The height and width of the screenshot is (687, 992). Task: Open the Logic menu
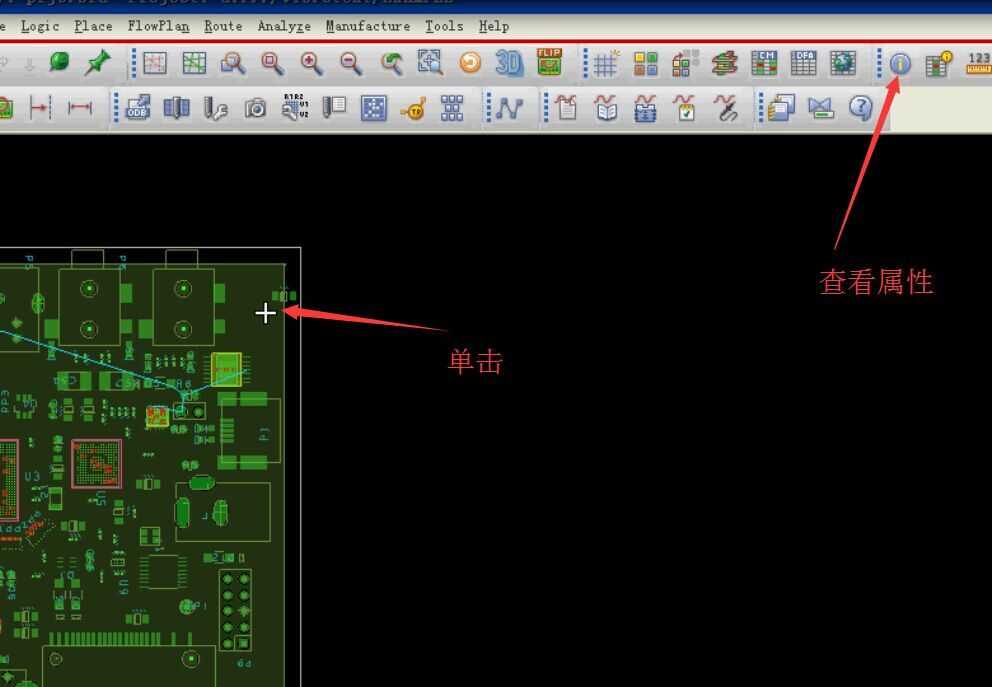(40, 27)
